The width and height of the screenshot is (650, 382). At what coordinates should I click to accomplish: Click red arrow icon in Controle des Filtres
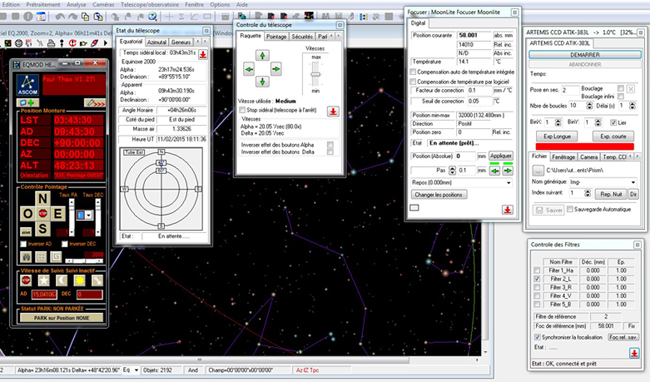pos(634,353)
